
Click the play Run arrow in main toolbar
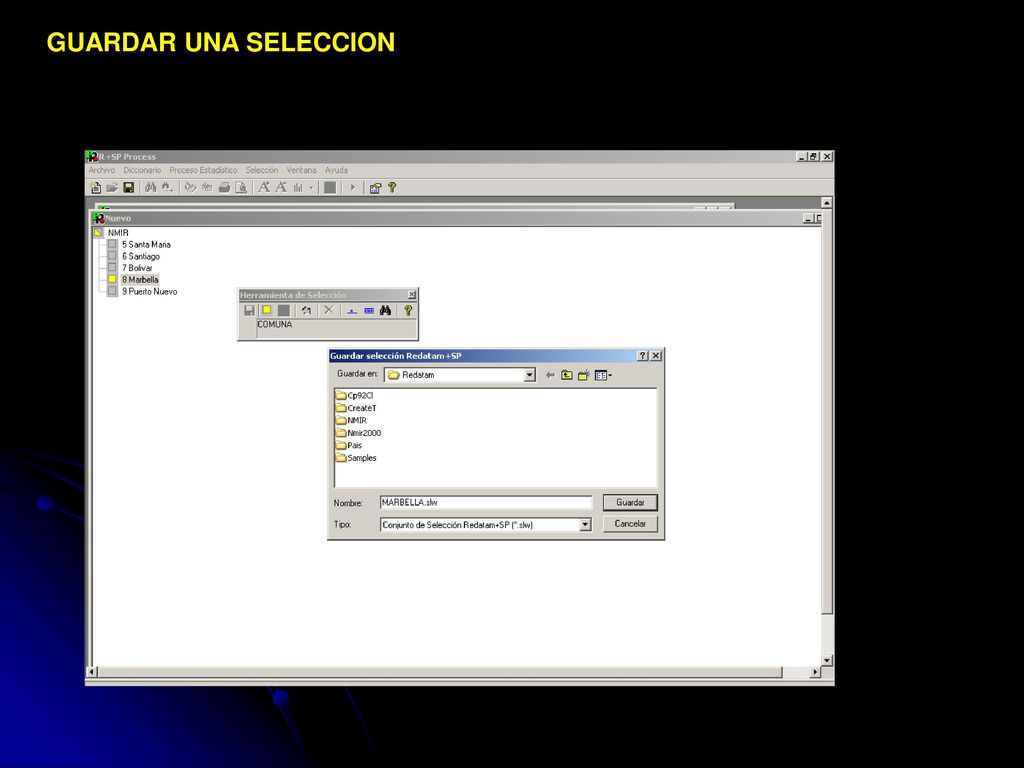click(353, 188)
